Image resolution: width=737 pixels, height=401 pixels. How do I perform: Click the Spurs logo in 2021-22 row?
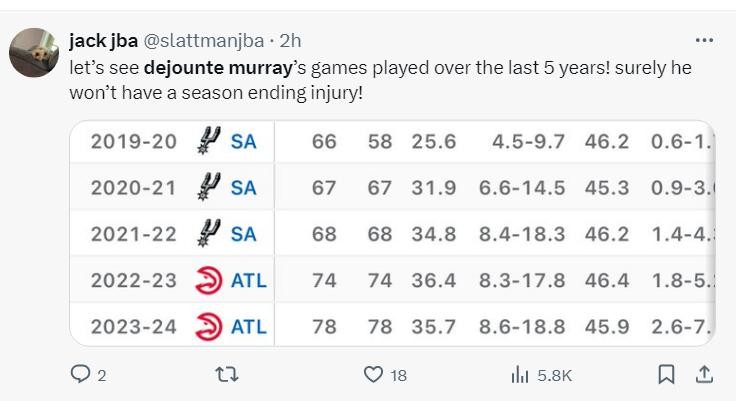[x=207, y=234]
